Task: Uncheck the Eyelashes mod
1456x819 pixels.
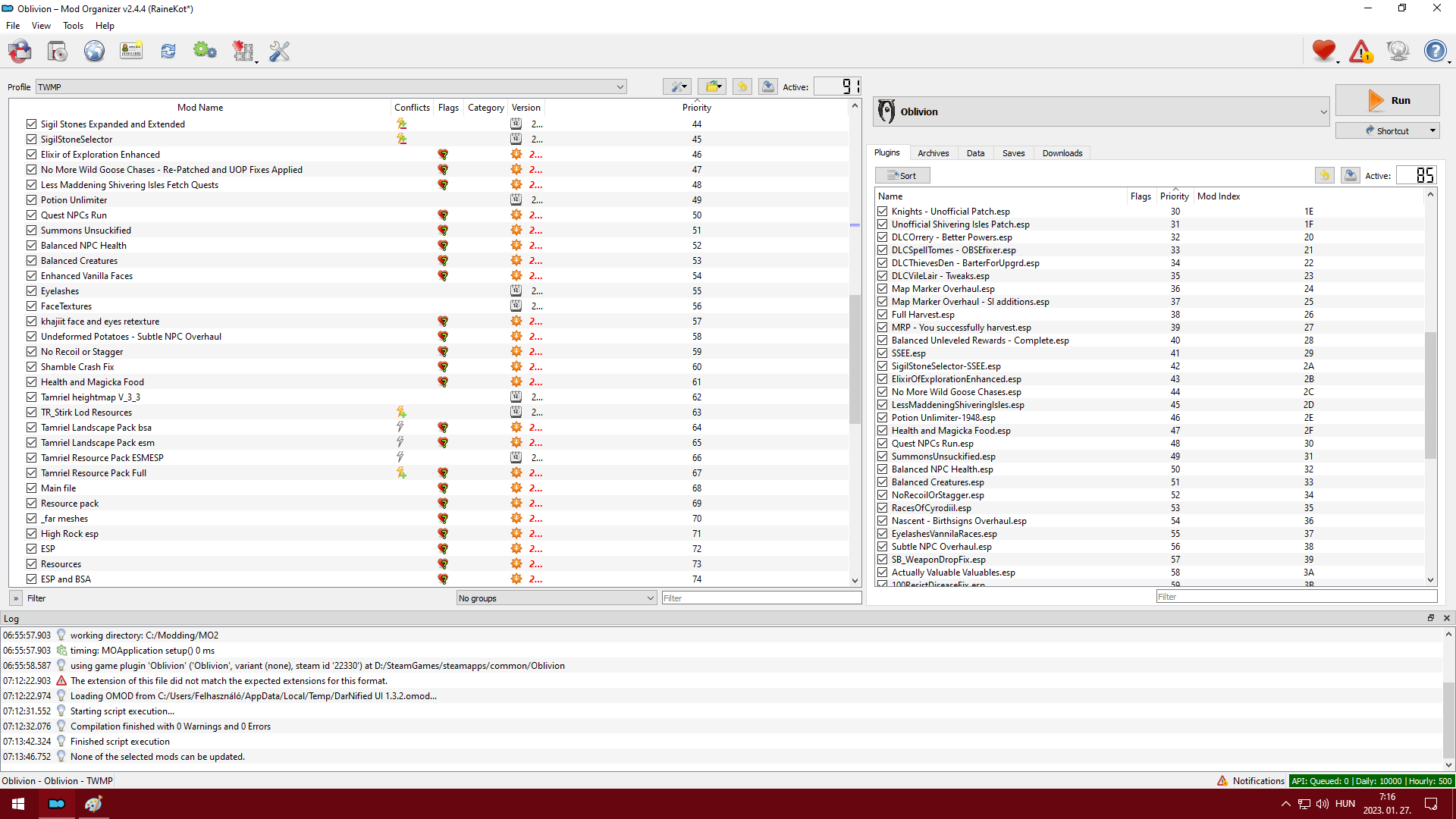Action: (31, 290)
